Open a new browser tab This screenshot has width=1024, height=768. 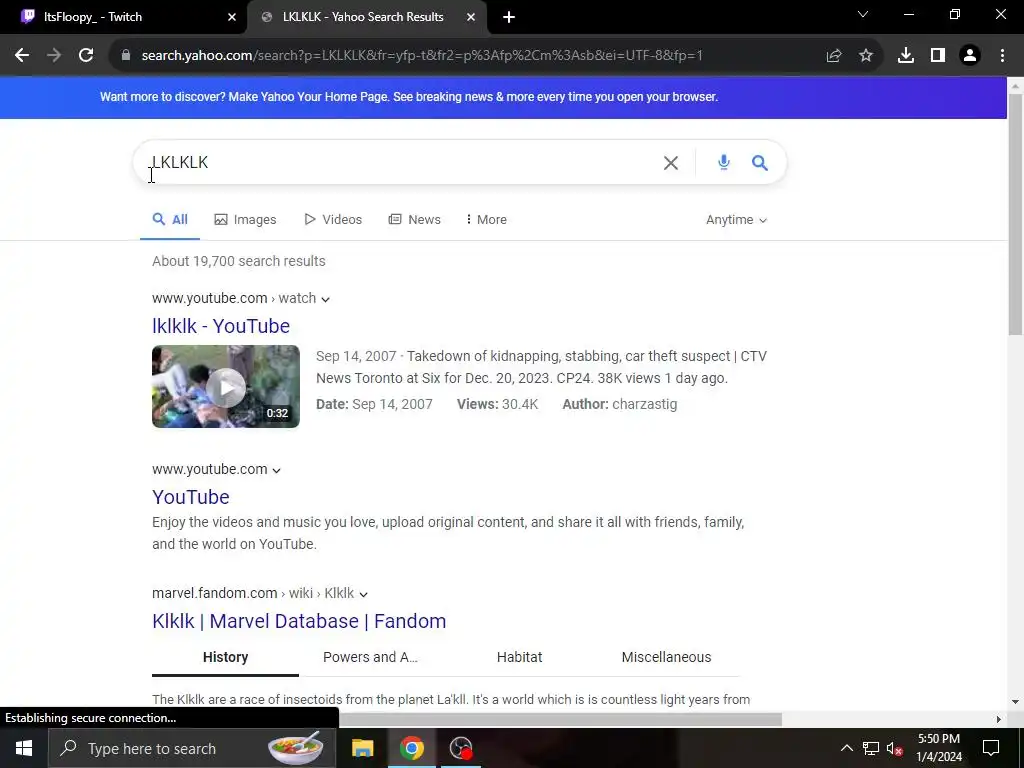point(509,17)
